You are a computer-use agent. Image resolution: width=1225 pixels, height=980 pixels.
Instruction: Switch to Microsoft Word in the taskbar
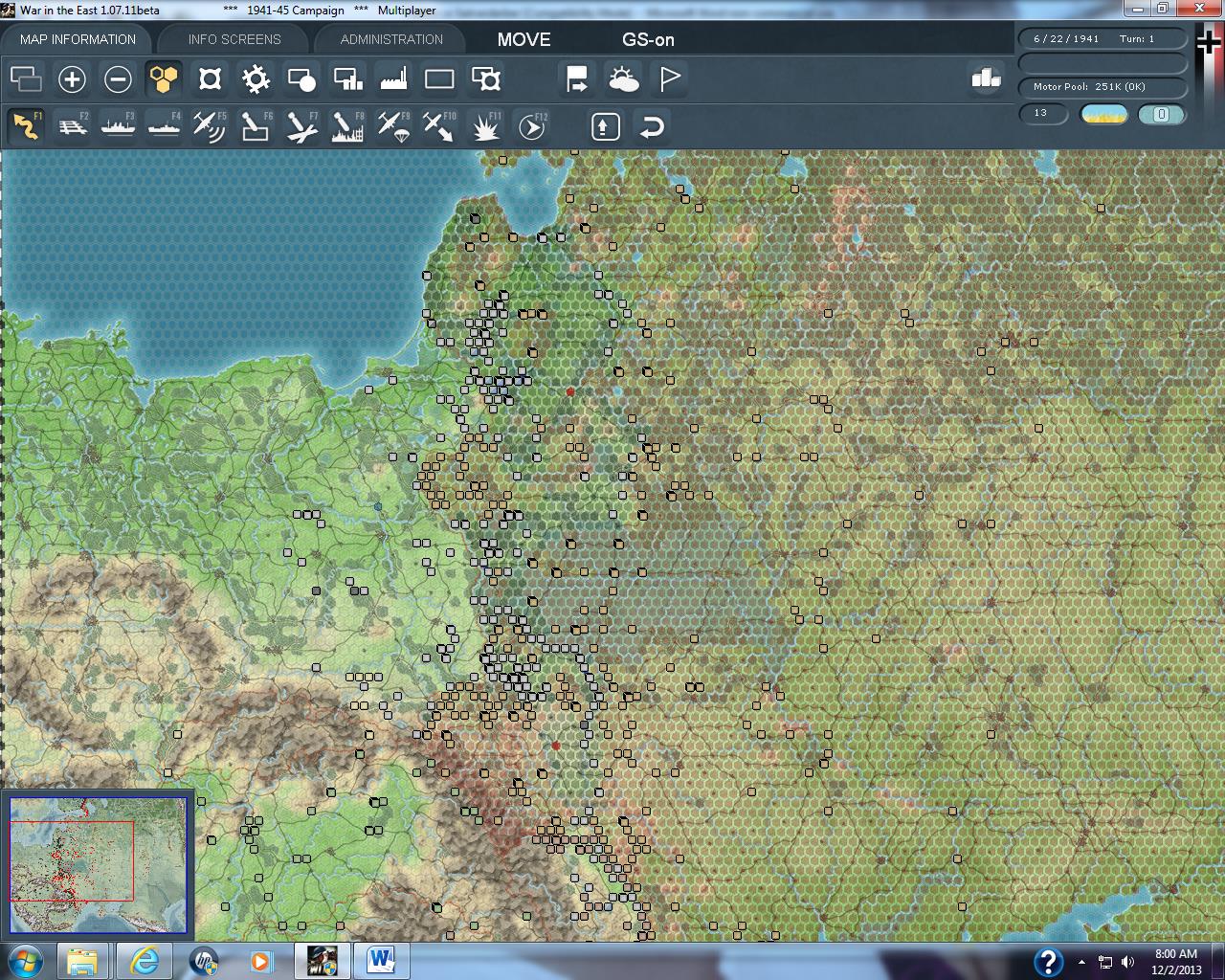click(x=381, y=961)
